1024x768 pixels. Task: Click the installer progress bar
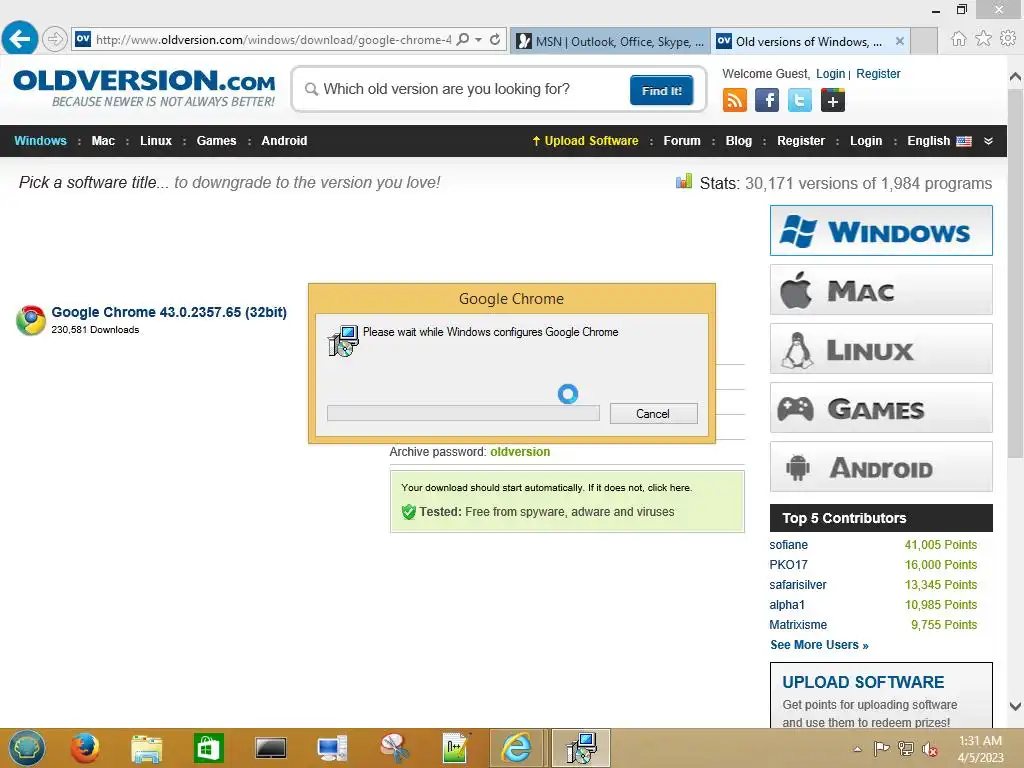tap(463, 413)
